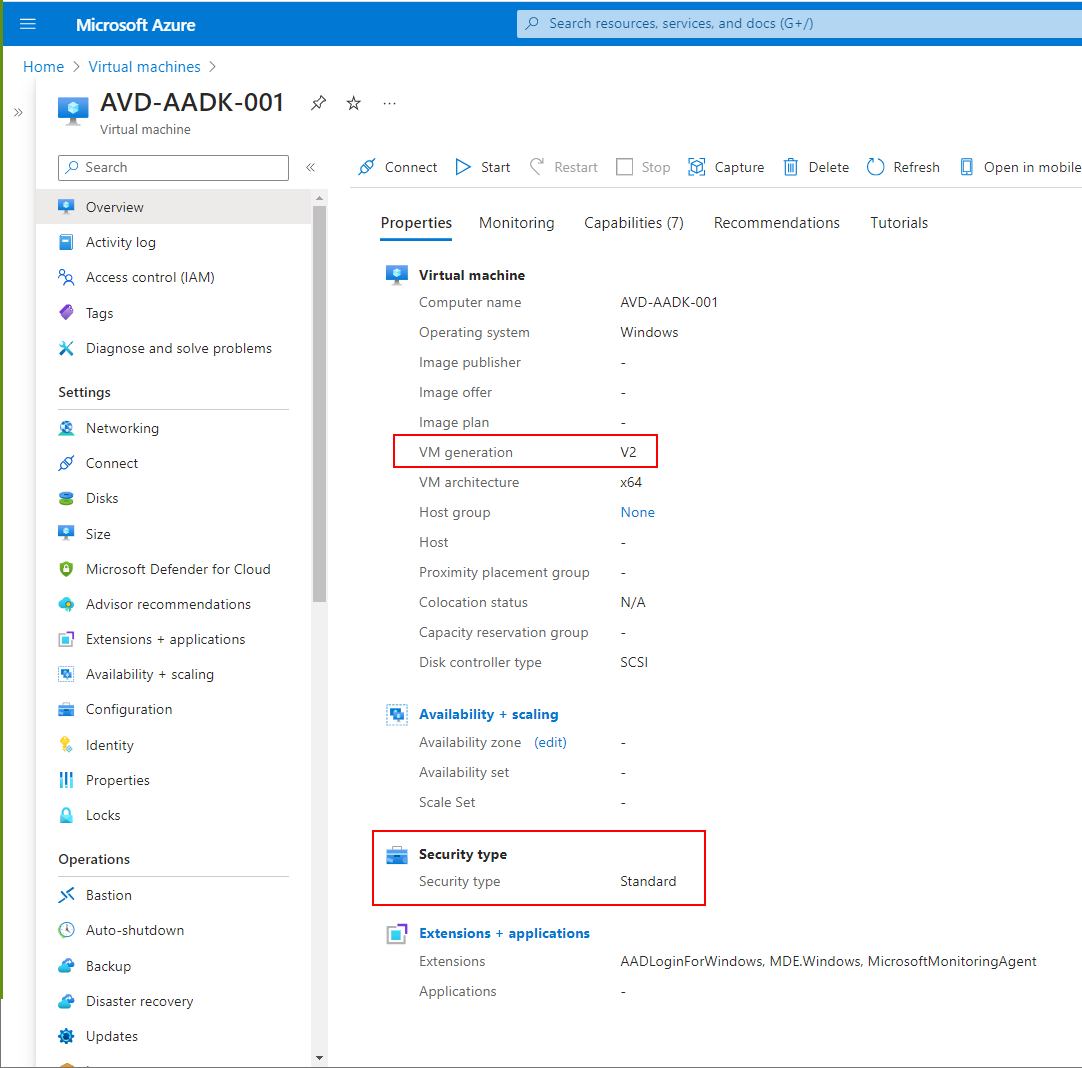
Task: Edit the Availability zone
Action: click(550, 742)
